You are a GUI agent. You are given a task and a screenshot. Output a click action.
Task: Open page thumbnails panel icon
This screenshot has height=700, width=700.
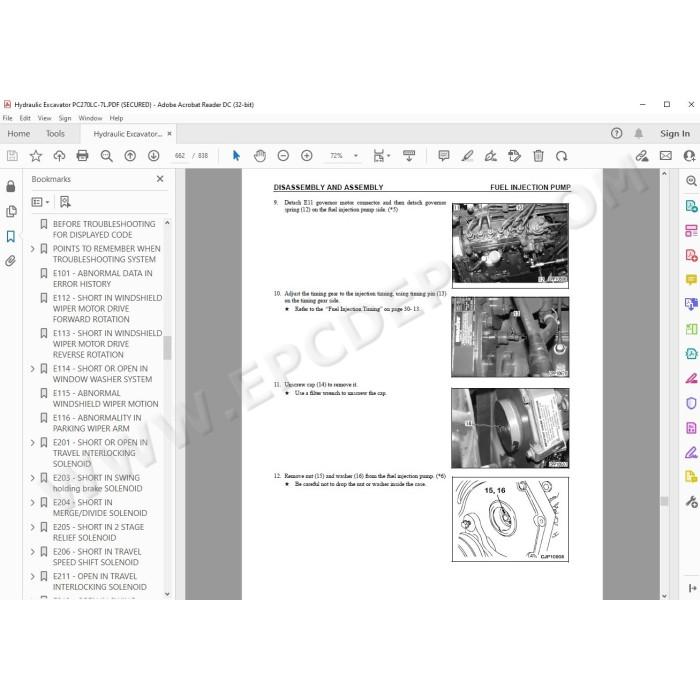click(11, 211)
